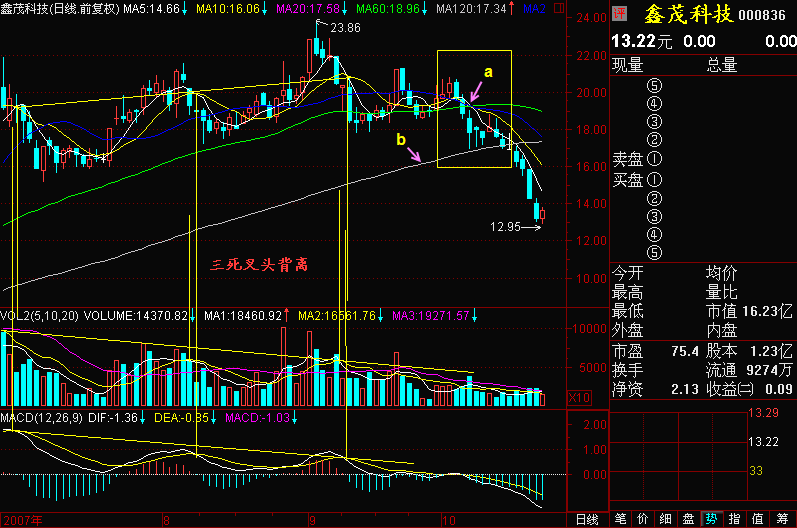
Task: Toggle the MA120 red up-arrow indicator
Action: (x=512, y=9)
